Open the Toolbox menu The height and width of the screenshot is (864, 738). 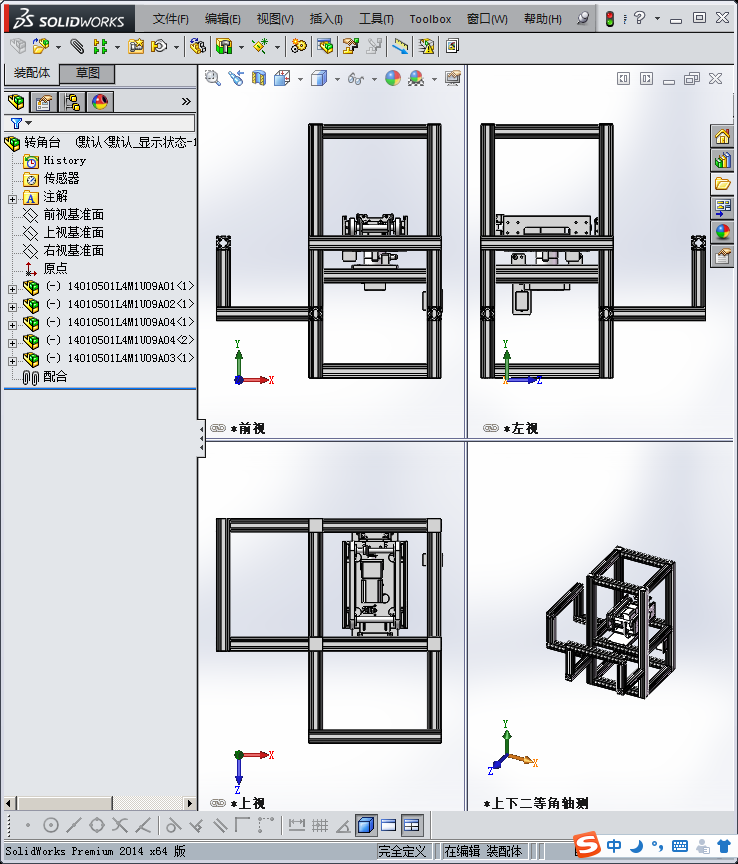(430, 19)
